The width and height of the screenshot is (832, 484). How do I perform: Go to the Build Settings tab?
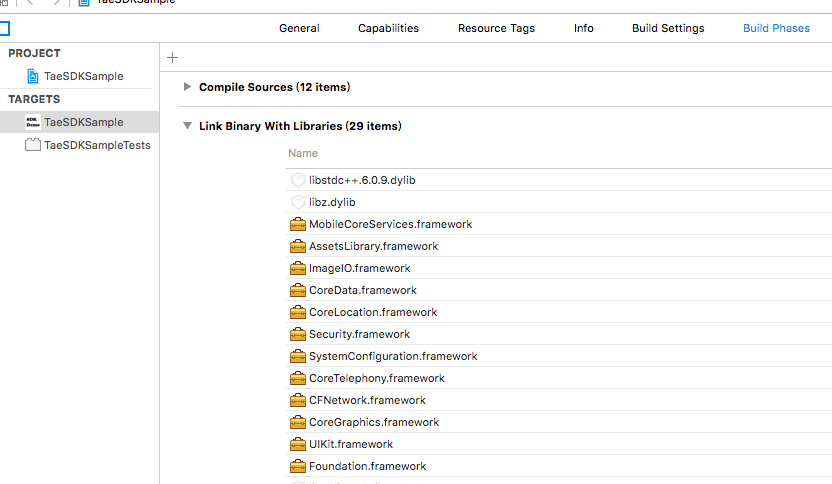click(x=668, y=28)
